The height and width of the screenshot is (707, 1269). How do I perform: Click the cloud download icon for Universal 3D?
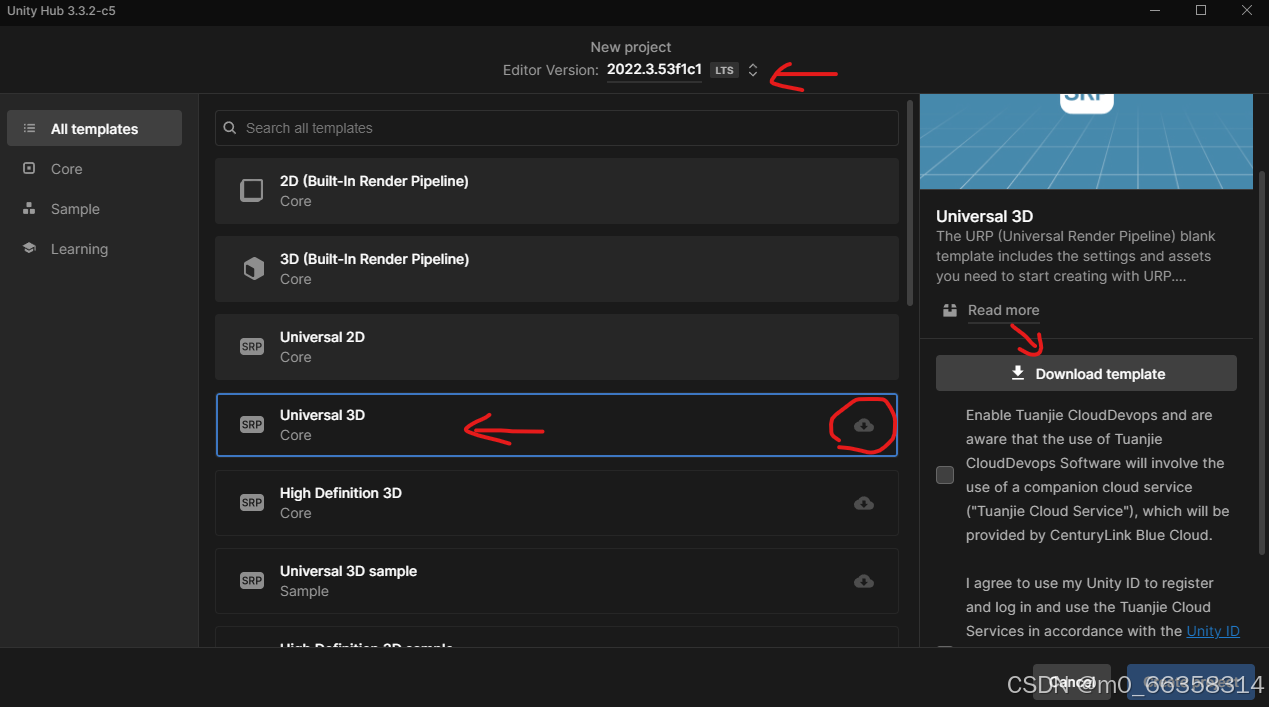(x=864, y=426)
